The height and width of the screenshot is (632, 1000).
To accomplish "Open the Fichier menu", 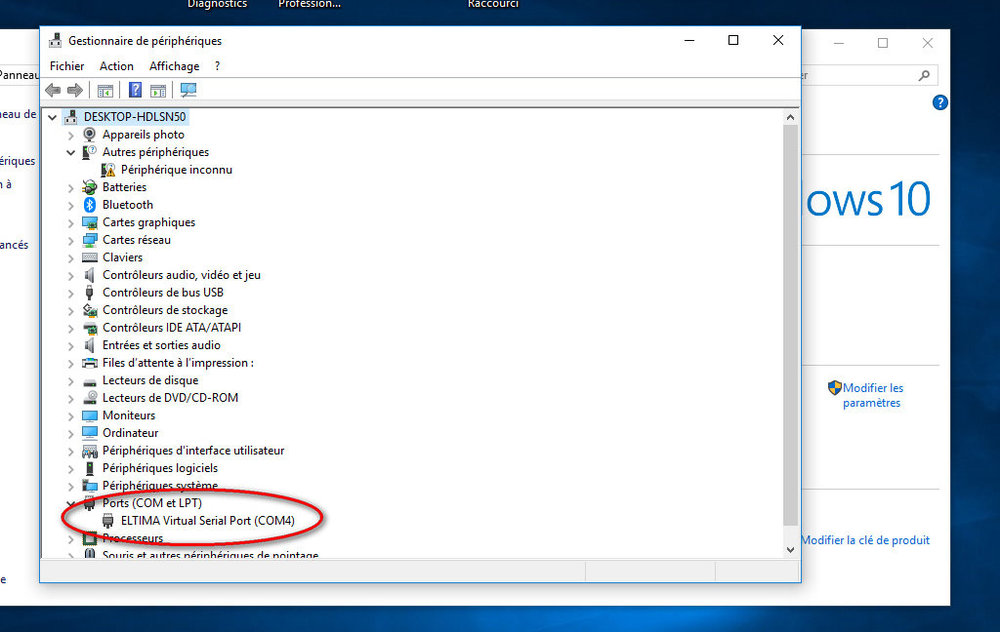I will coord(67,66).
